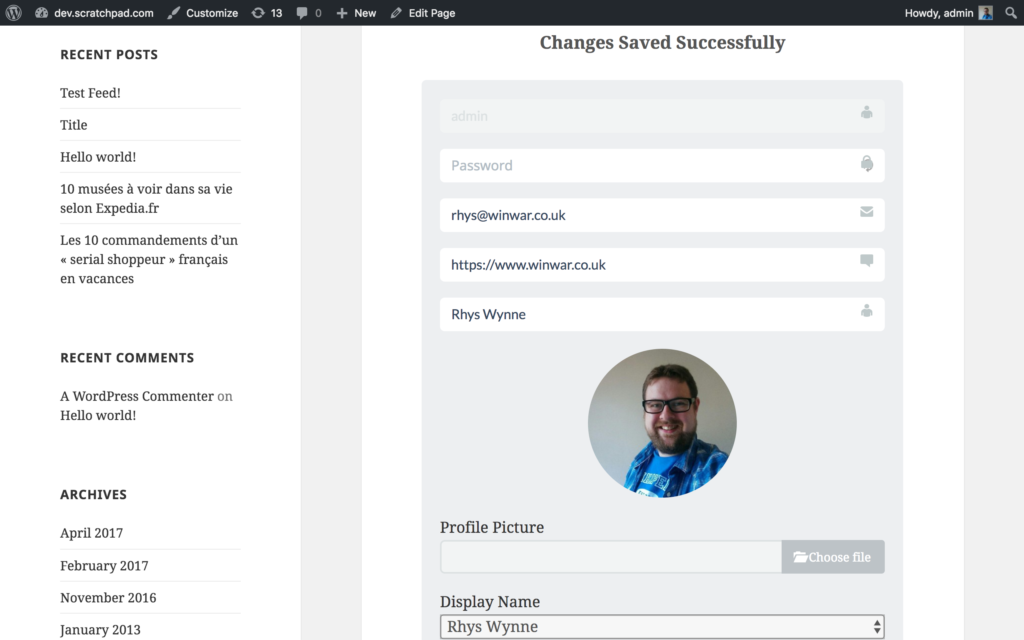
Task: Open the April 2017 archive
Action: click(91, 533)
